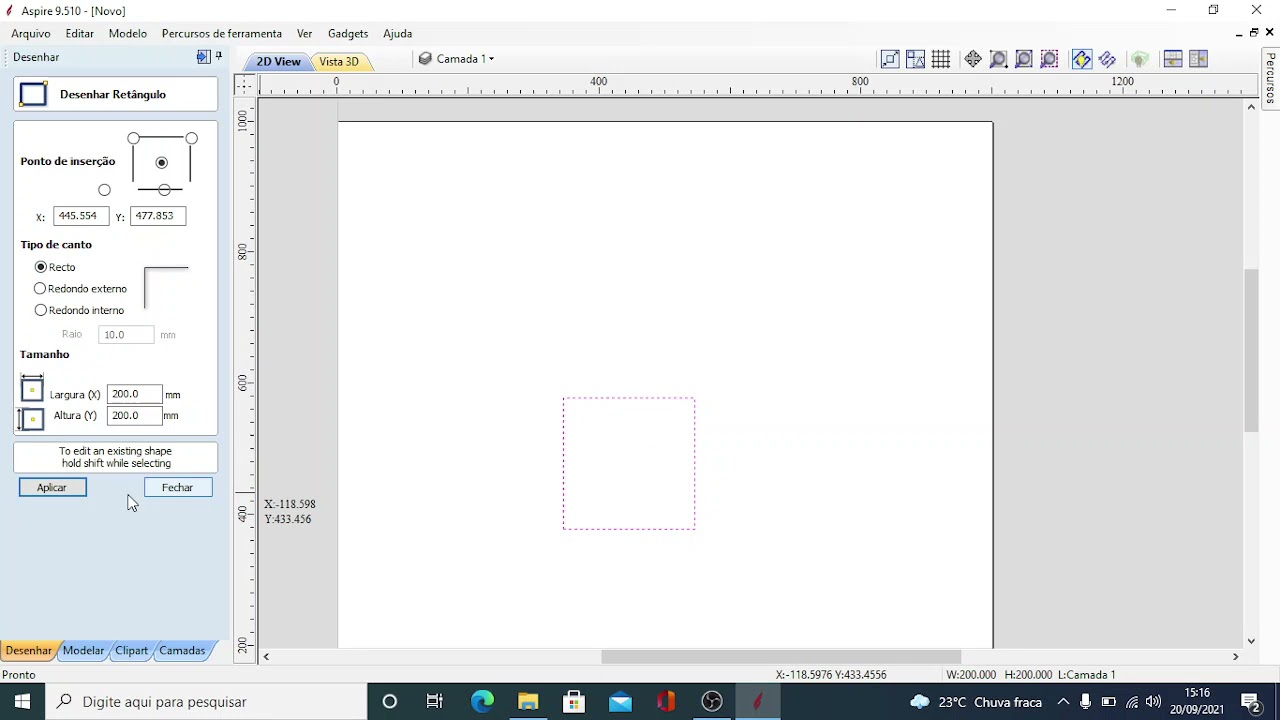The height and width of the screenshot is (720, 1280).
Task: Open the Gadgets menu
Action: point(348,33)
